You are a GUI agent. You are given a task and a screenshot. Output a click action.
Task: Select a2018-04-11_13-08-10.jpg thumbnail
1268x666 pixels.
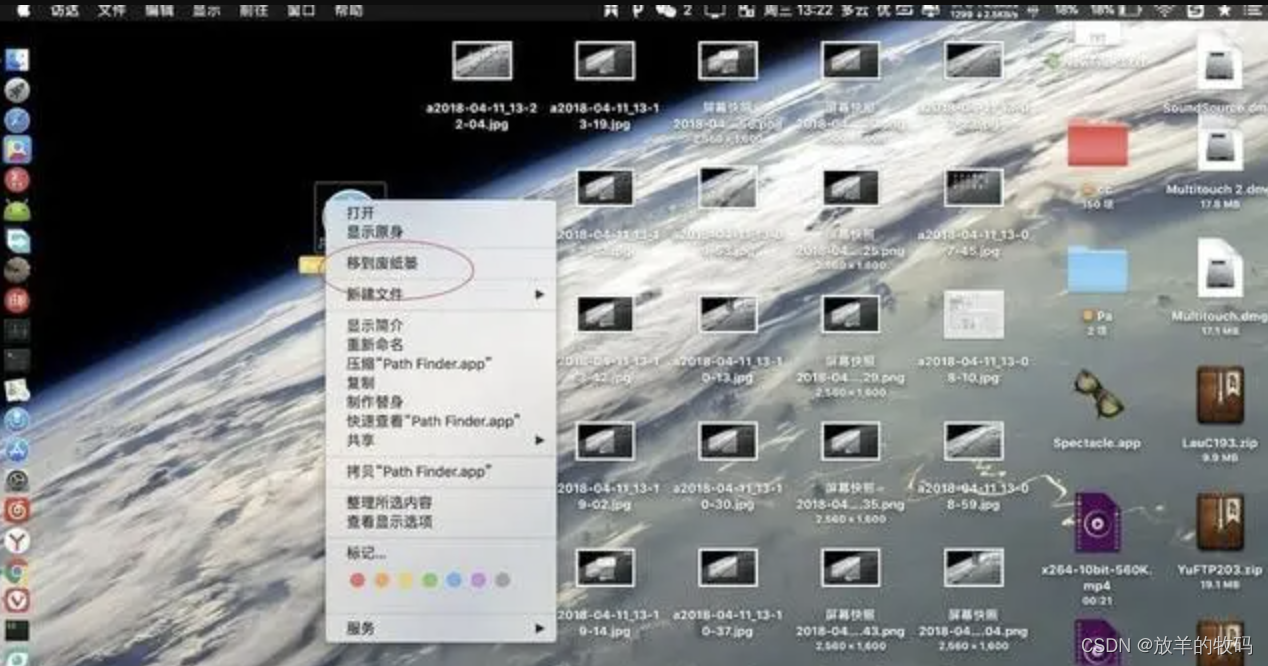click(974, 314)
